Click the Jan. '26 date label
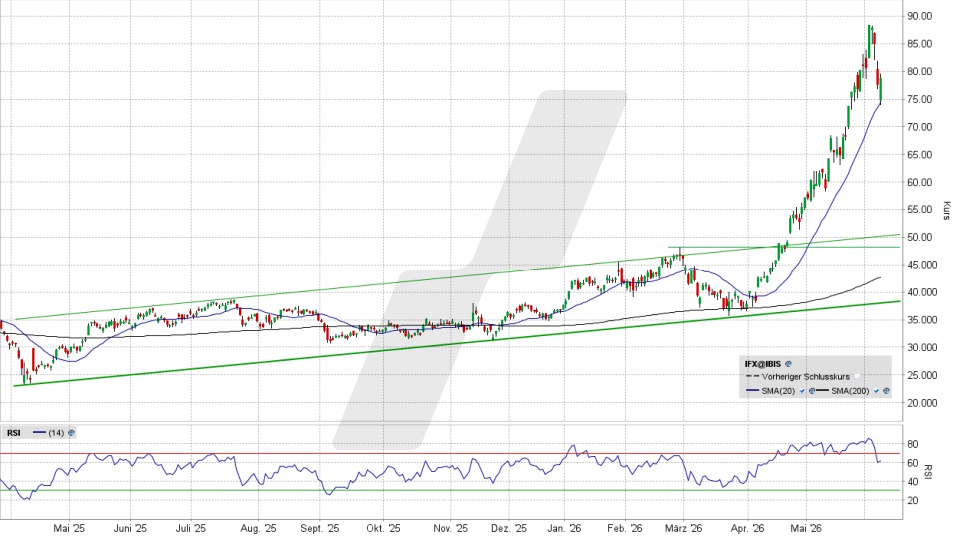 click(x=564, y=528)
